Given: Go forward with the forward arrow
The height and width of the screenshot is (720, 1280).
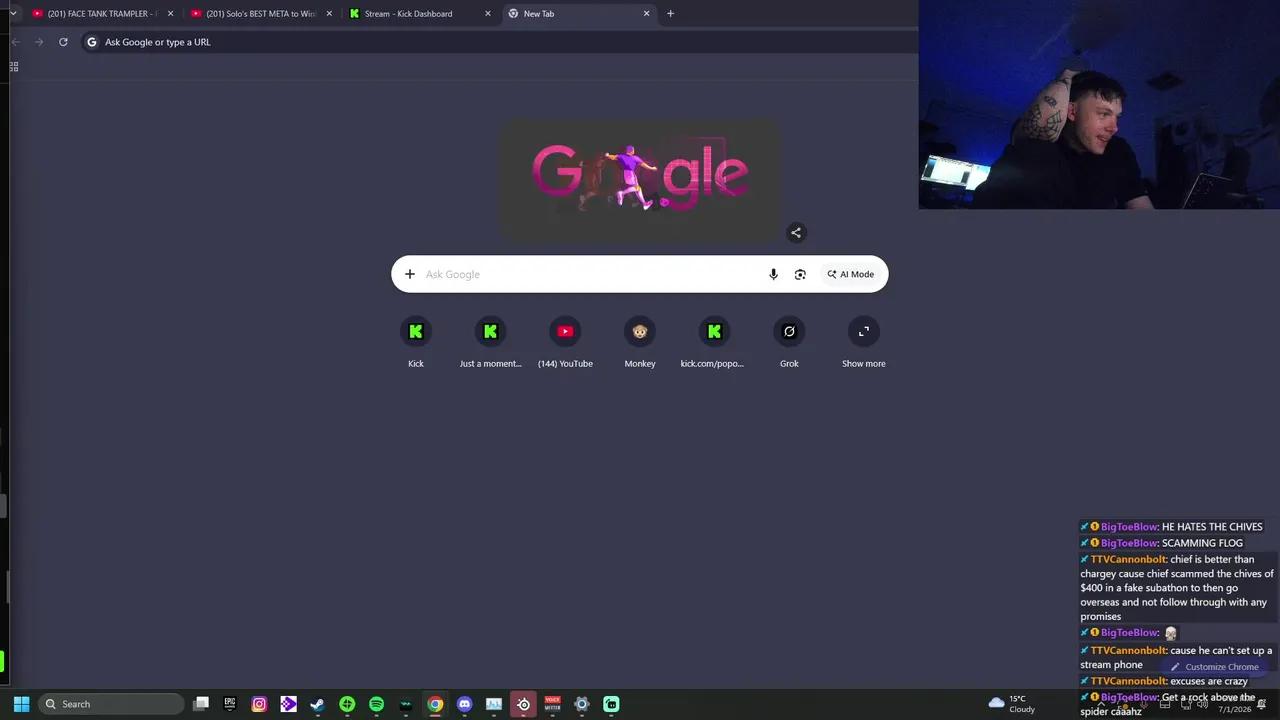Looking at the screenshot, I should click(x=39, y=42).
